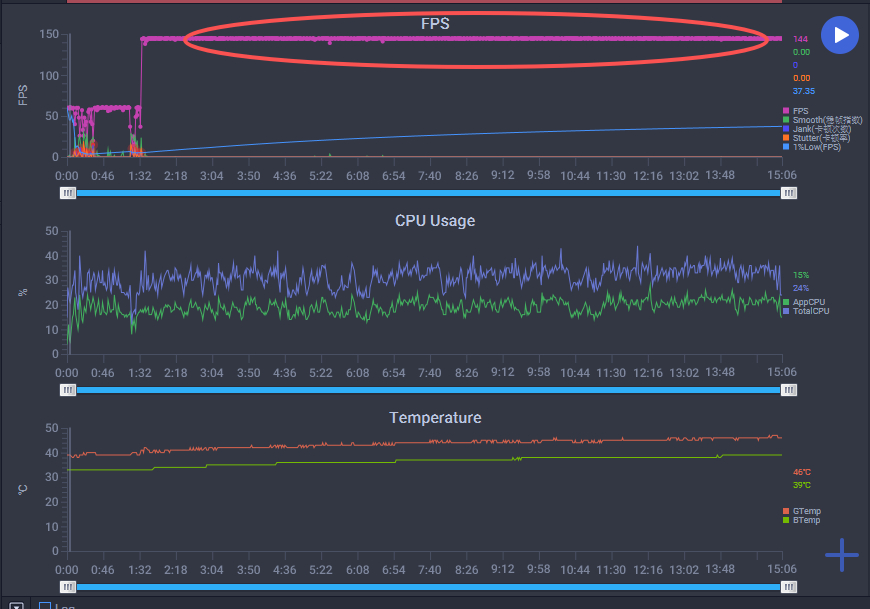Screen dimensions: 870x609
Task: Click the Temperature chart right range handle
Action: pyautogui.click(x=788, y=587)
